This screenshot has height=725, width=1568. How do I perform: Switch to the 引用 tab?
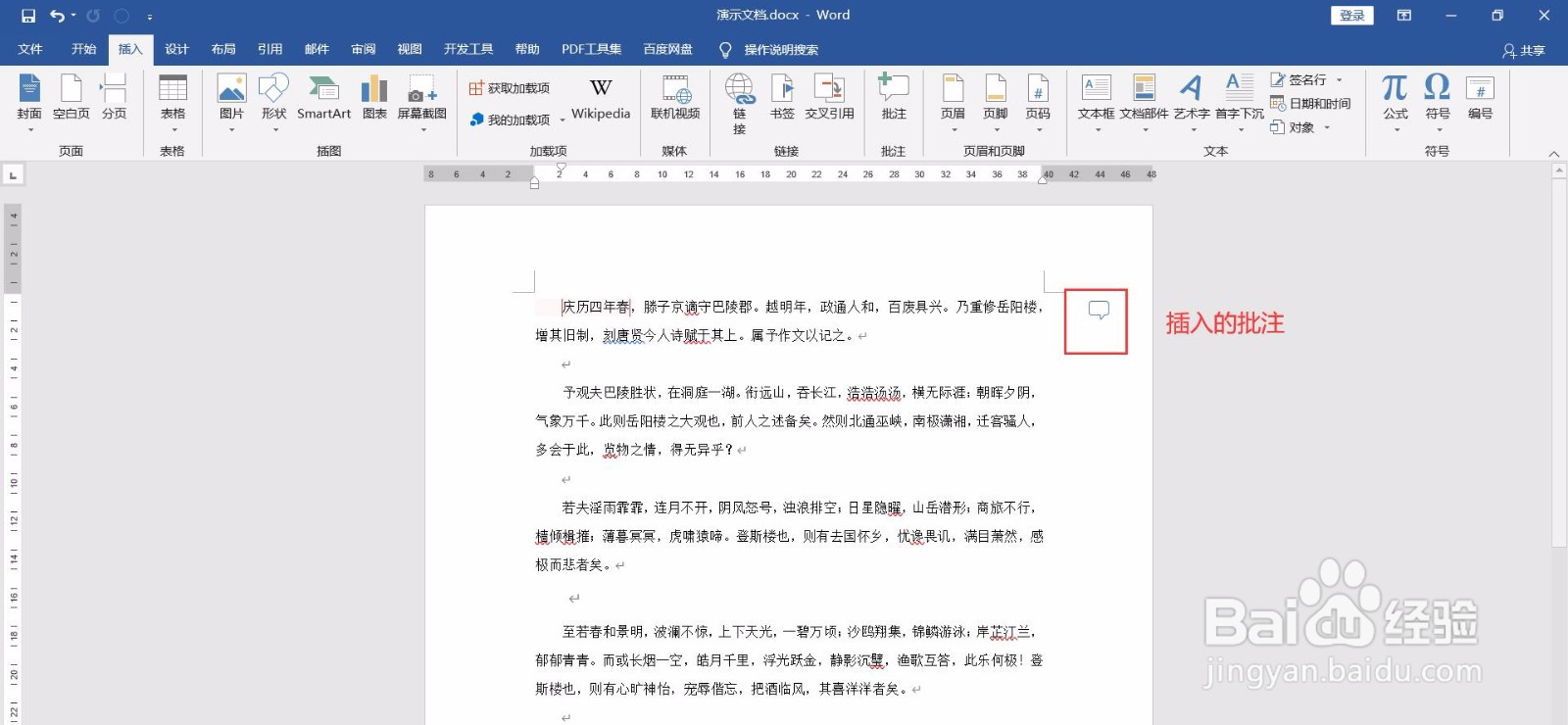pos(269,49)
